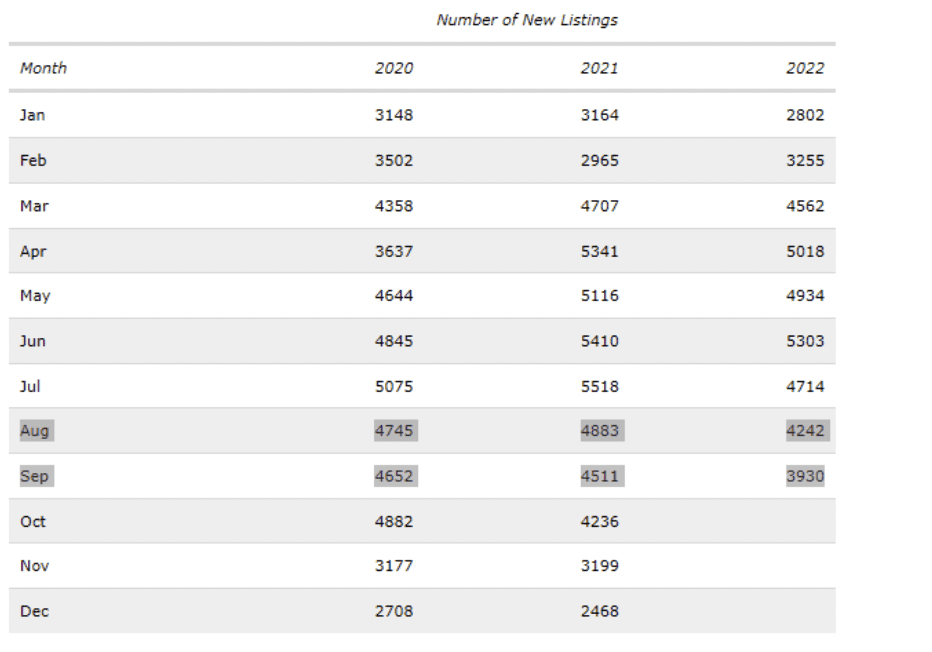Image resolution: width=932 pixels, height=652 pixels.
Task: Click the 2021 column header
Action: [599, 68]
